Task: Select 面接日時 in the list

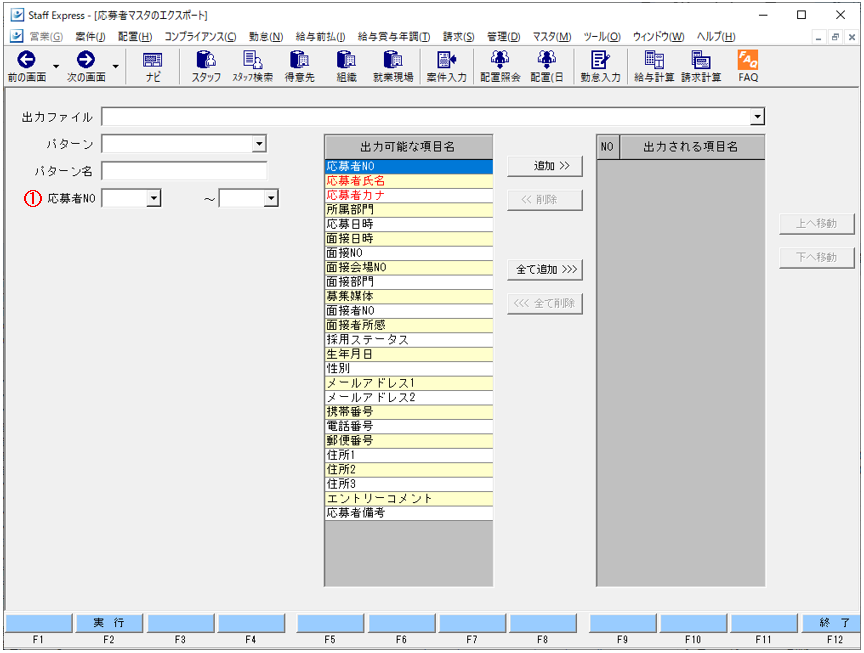Action: click(409, 239)
